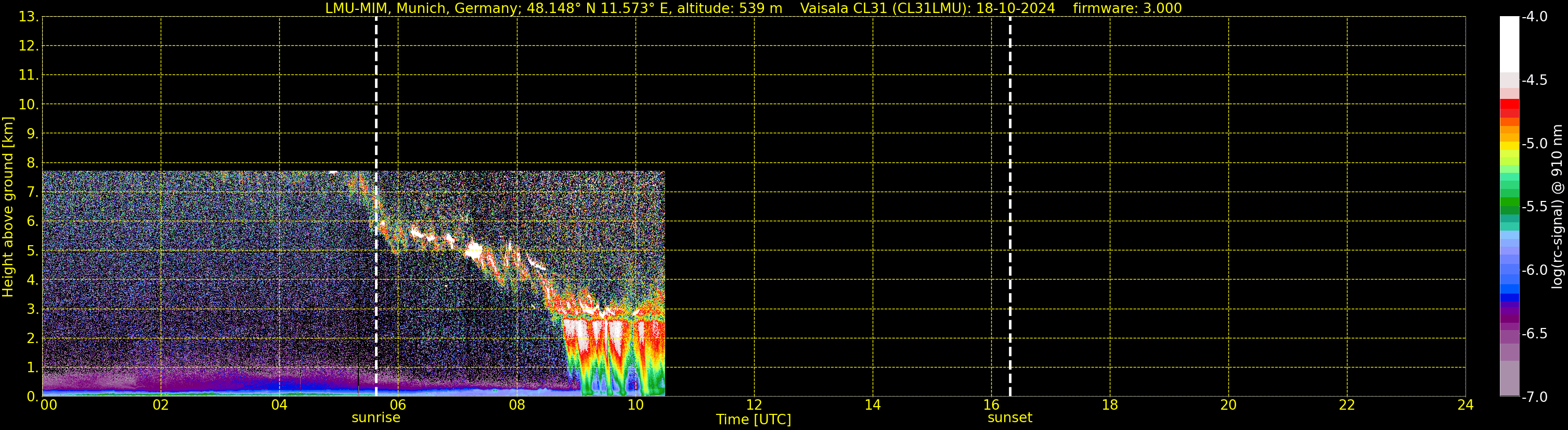
Task: Select the "24" time axis tick label
Action: coord(1466,405)
